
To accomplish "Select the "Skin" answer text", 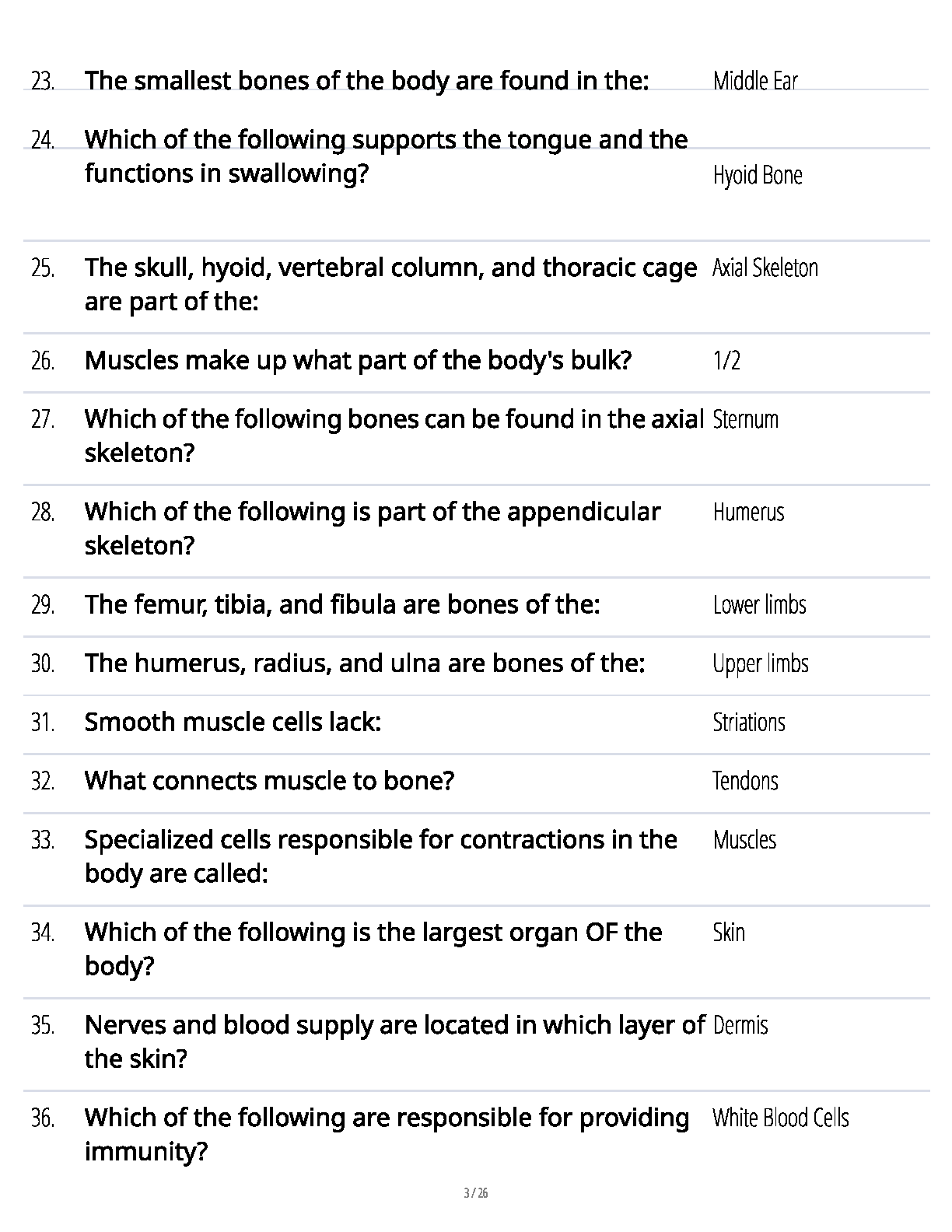I will pos(729,933).
